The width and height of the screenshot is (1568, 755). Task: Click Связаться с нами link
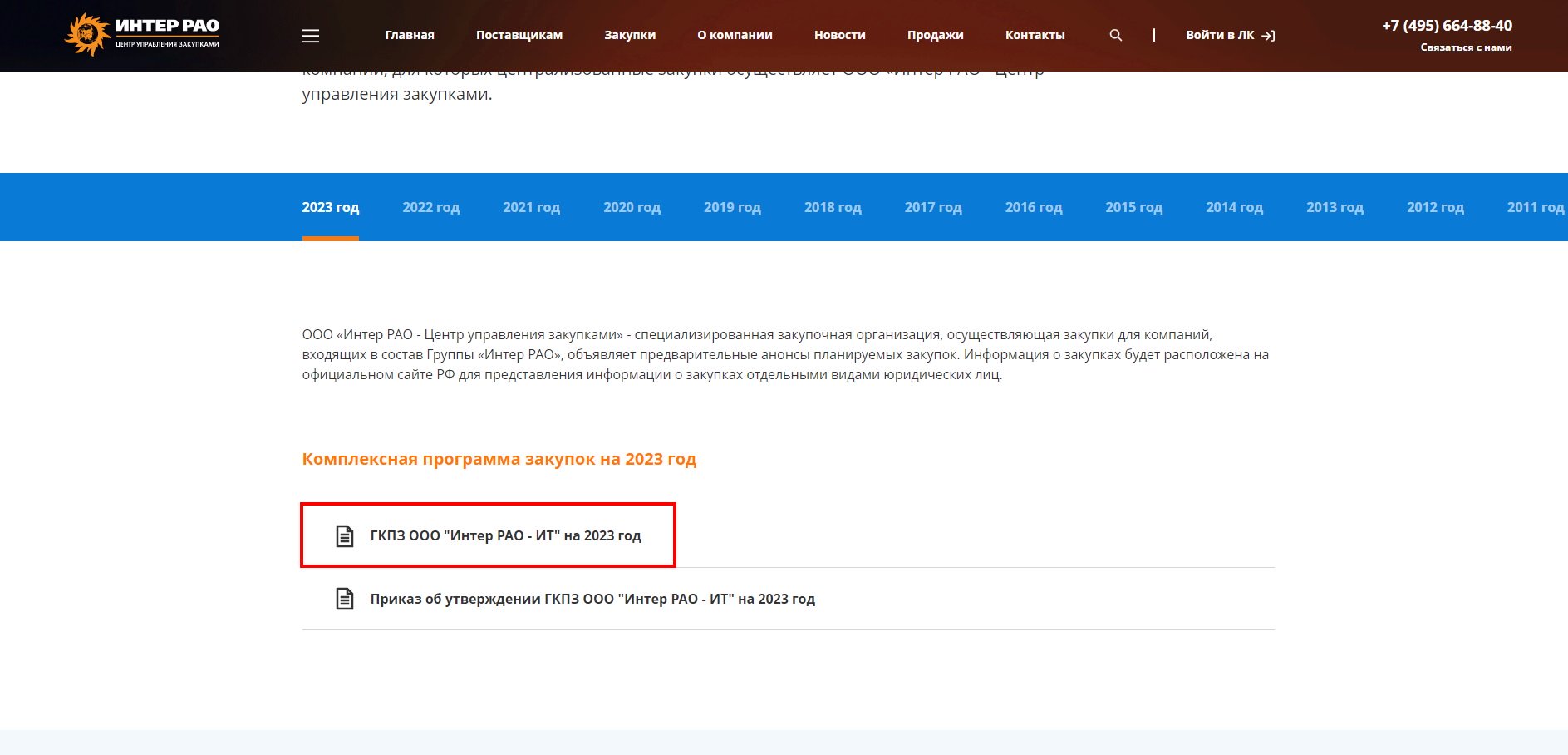1466,47
